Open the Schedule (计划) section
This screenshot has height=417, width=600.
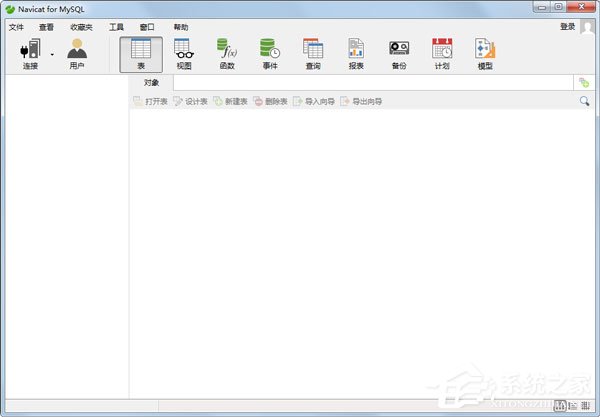[442, 54]
